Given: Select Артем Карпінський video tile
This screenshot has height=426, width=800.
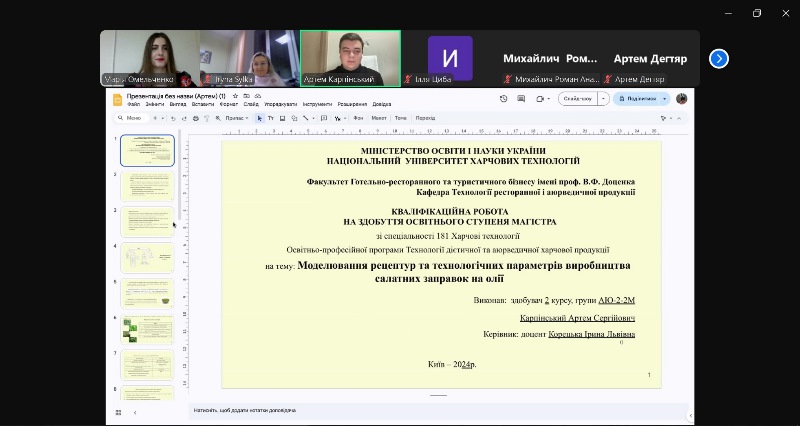Looking at the screenshot, I should pyautogui.click(x=351, y=58).
